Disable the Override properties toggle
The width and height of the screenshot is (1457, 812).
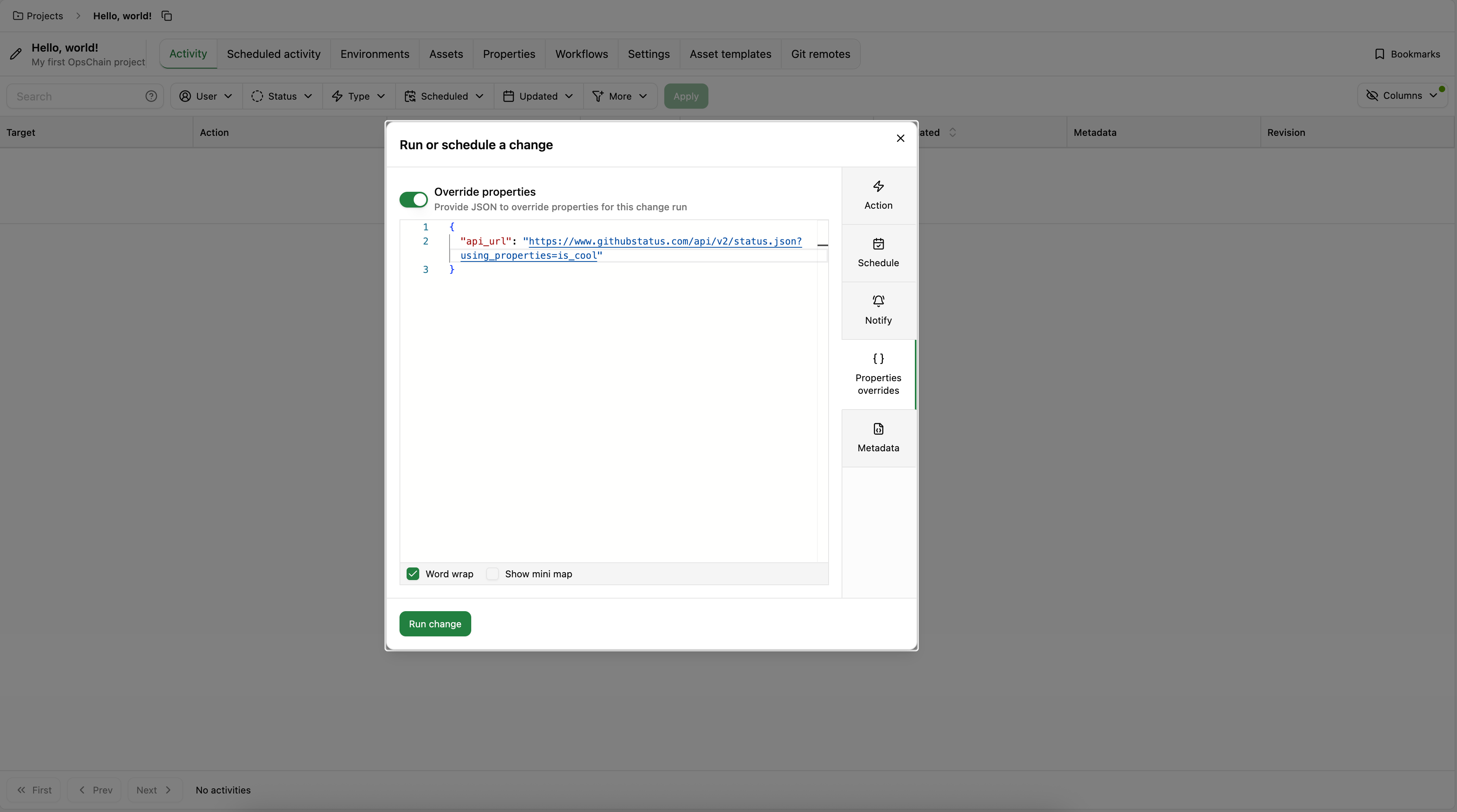pyautogui.click(x=413, y=200)
